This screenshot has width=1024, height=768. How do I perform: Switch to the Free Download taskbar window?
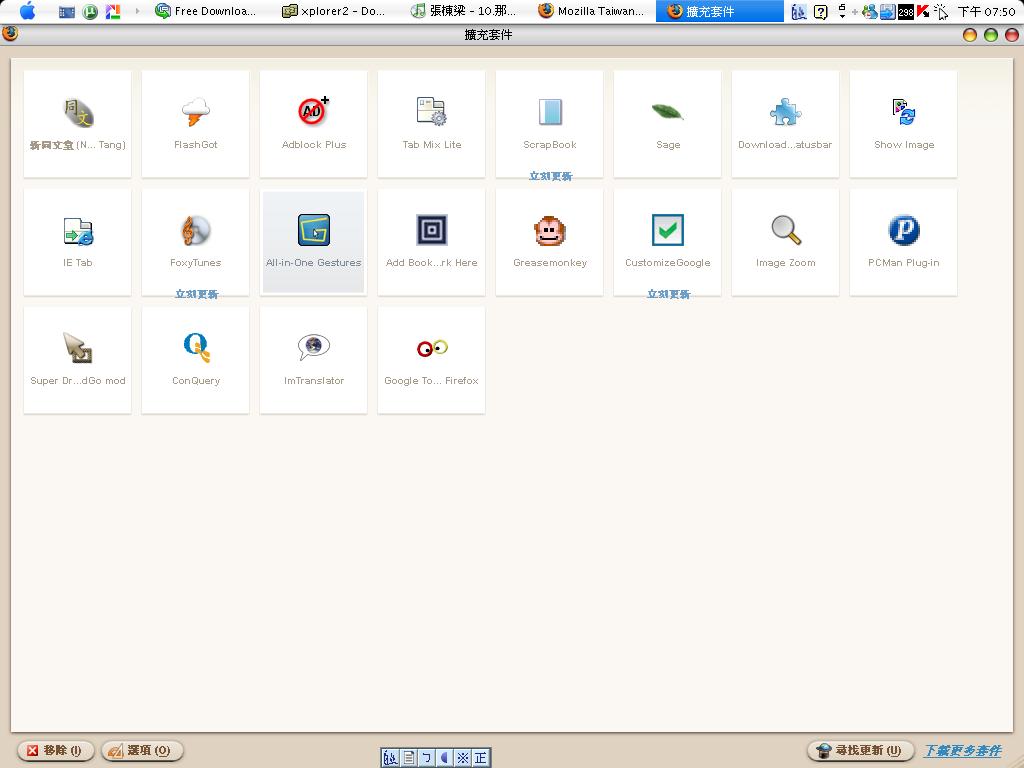pos(205,11)
